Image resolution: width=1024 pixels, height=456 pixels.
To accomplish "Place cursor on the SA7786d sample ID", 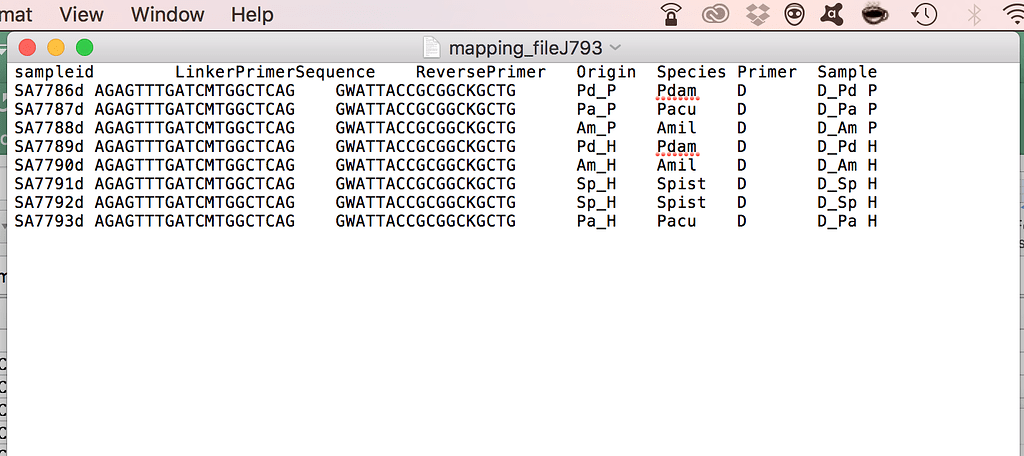I will click(x=50, y=91).
